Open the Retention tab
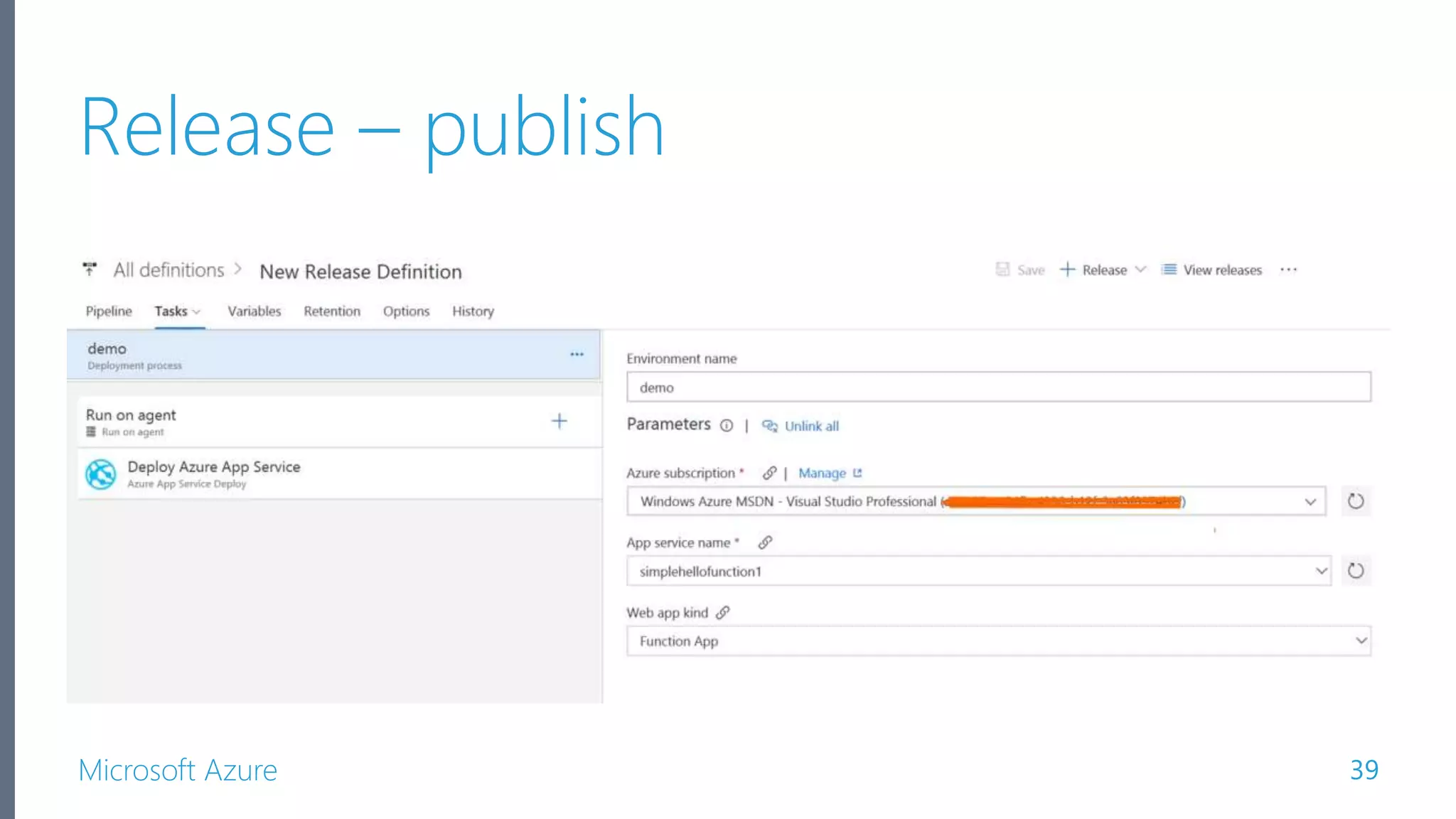 (332, 311)
